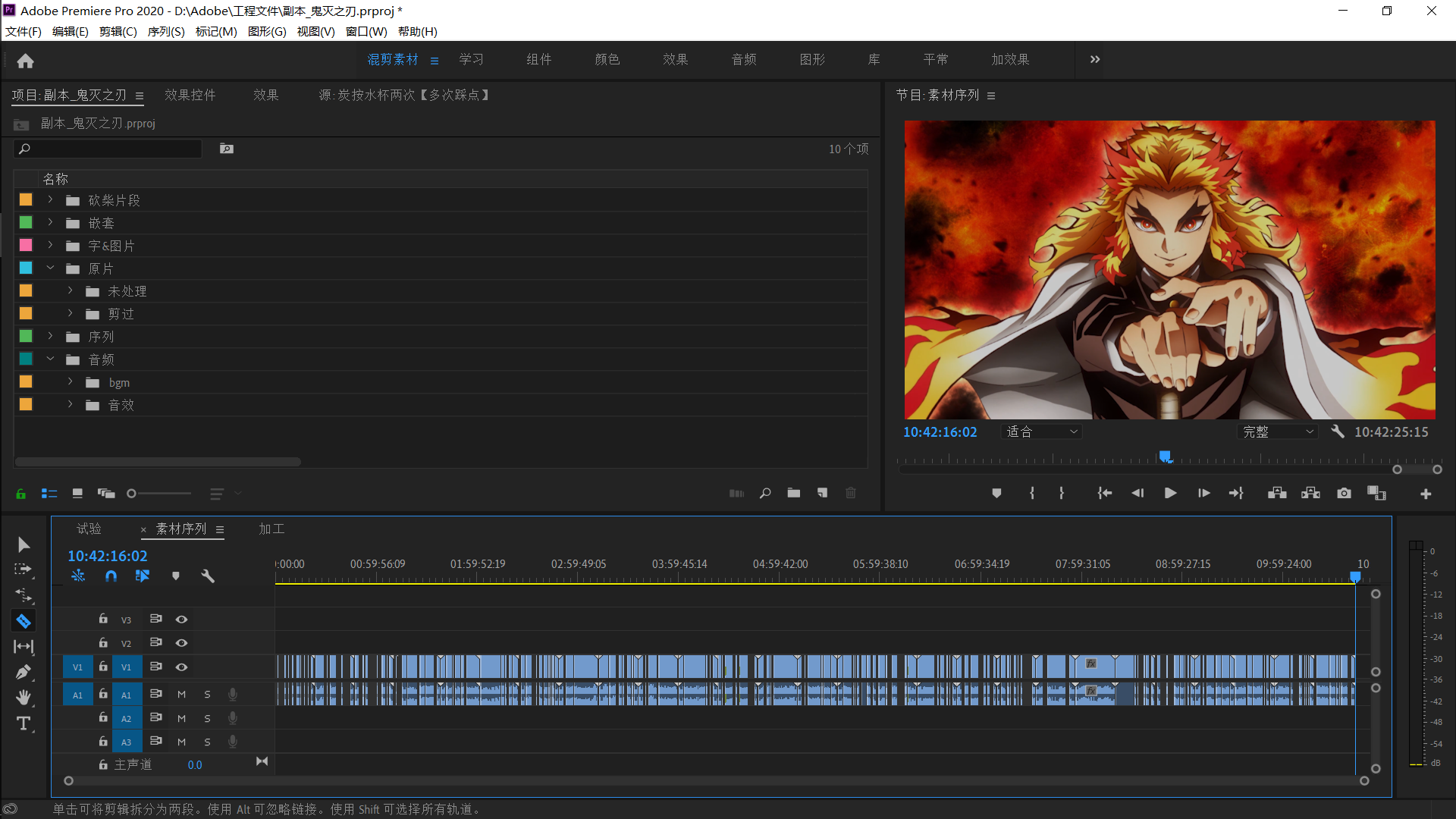
Task: Open the 试验 sequence tab
Action: (x=89, y=529)
